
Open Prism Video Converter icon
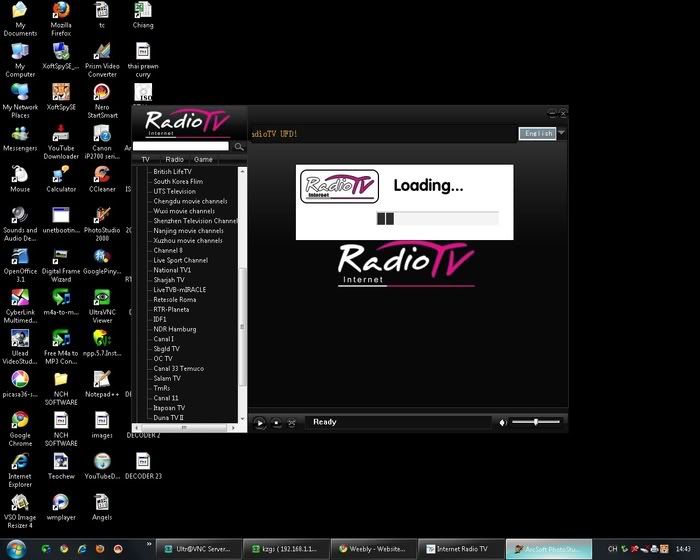pos(102,60)
